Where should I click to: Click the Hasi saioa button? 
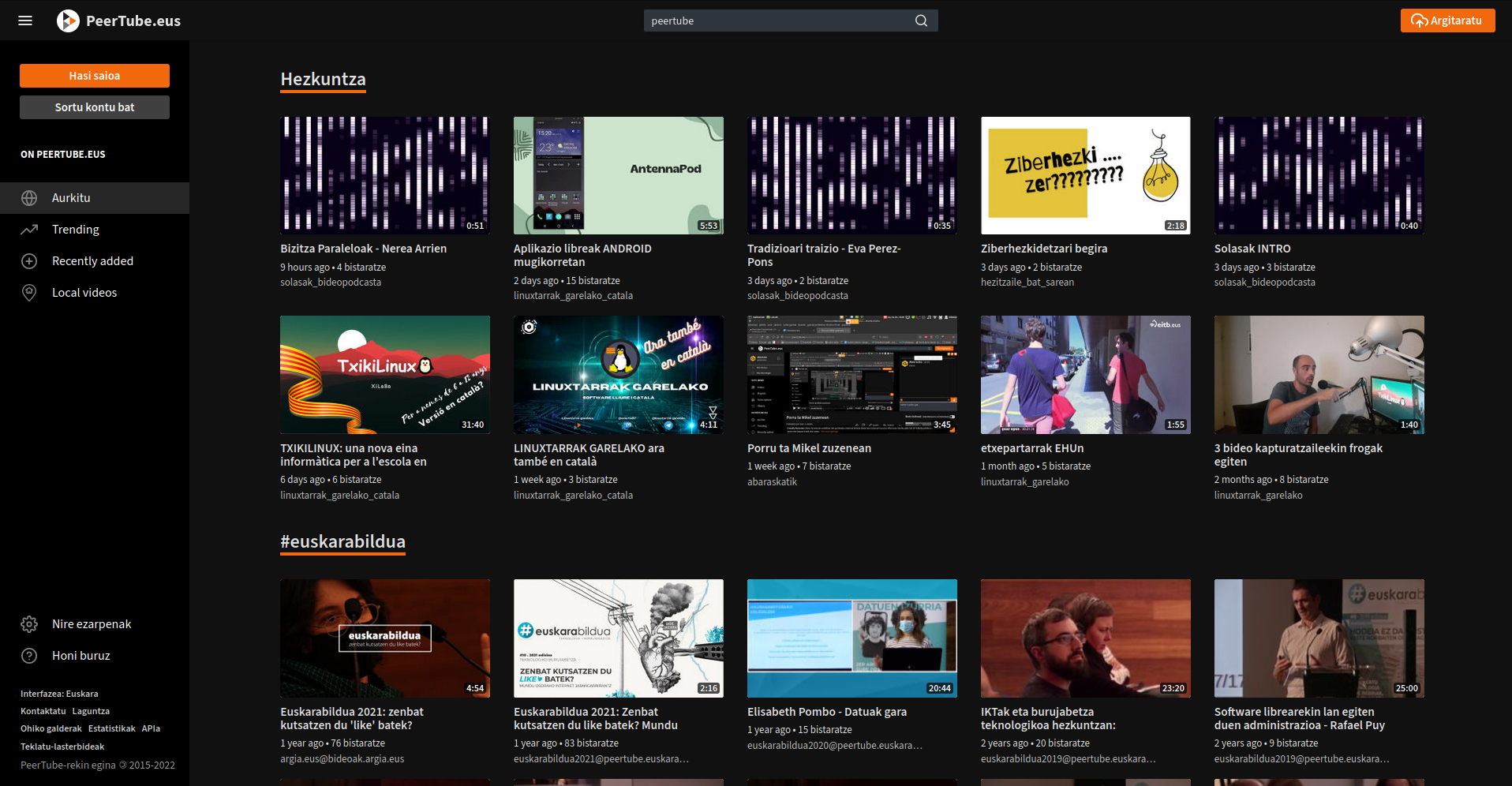(95, 76)
